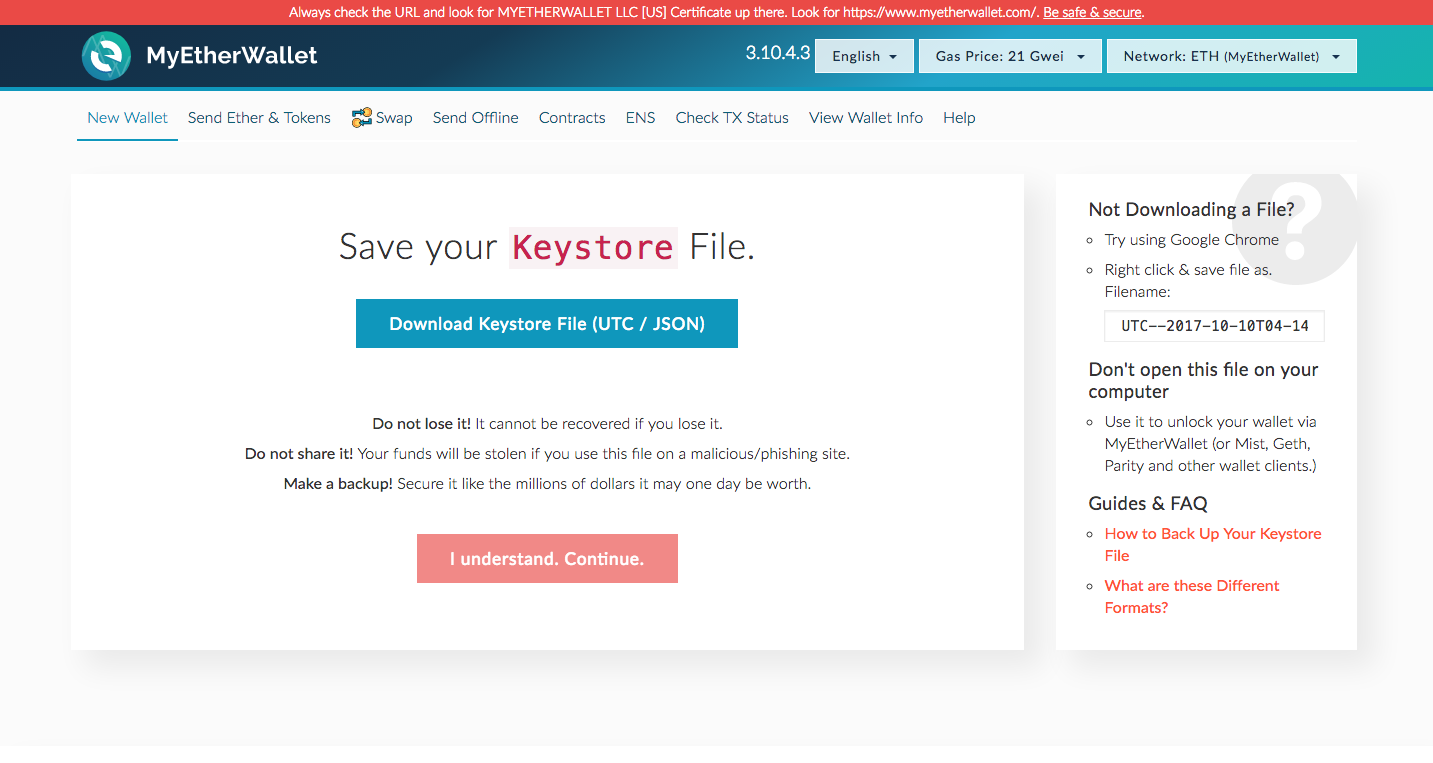
Task: Open the Contracts tab
Action: pos(572,118)
